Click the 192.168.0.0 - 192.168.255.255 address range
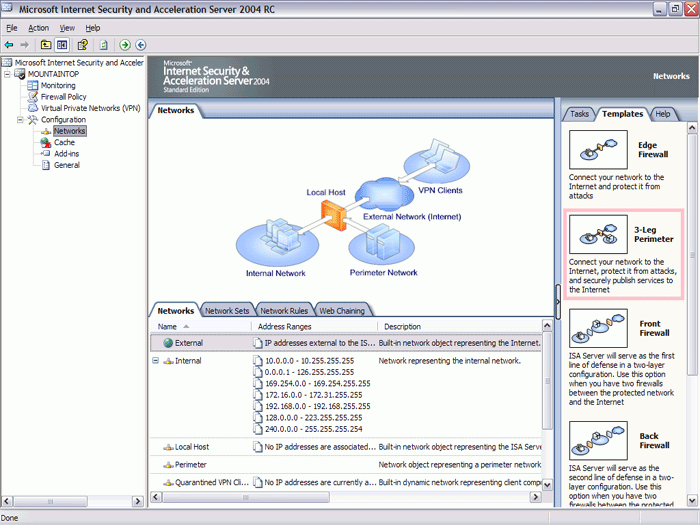 coord(317,406)
